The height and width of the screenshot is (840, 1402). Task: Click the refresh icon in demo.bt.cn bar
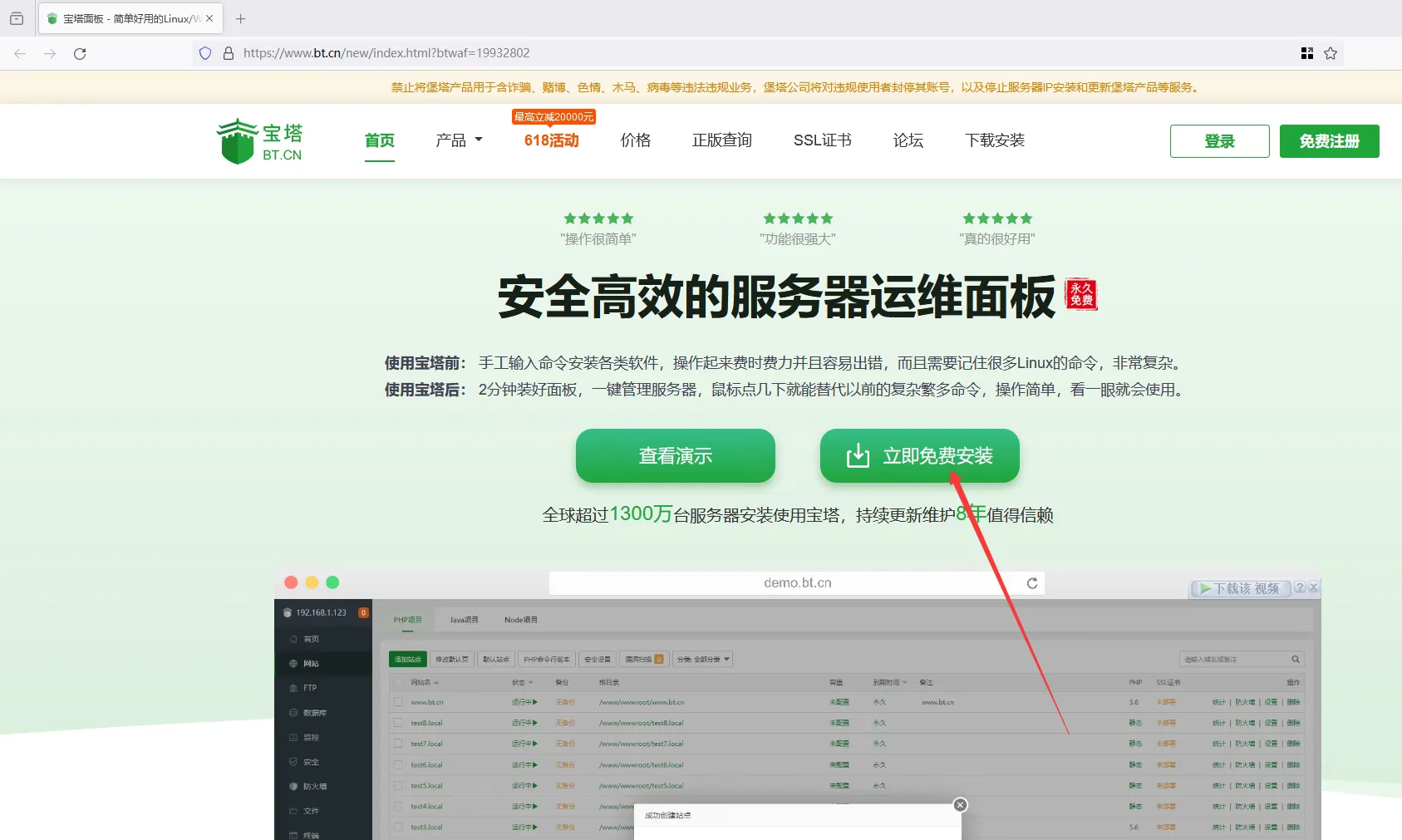[1032, 583]
